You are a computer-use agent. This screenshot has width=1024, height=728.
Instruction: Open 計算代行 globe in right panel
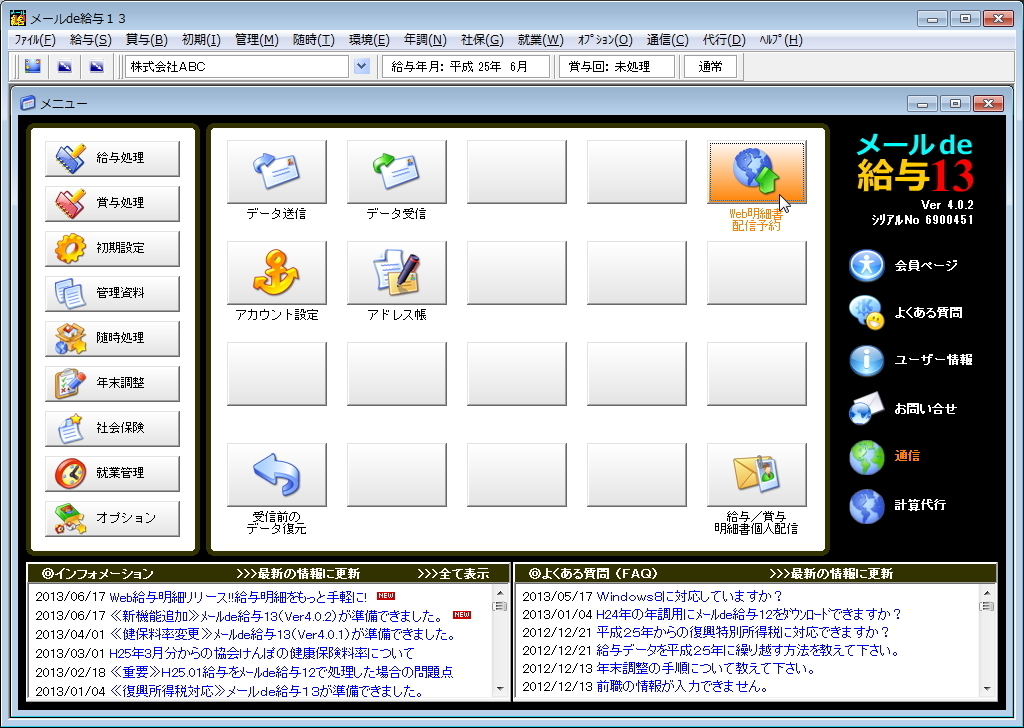898,505
